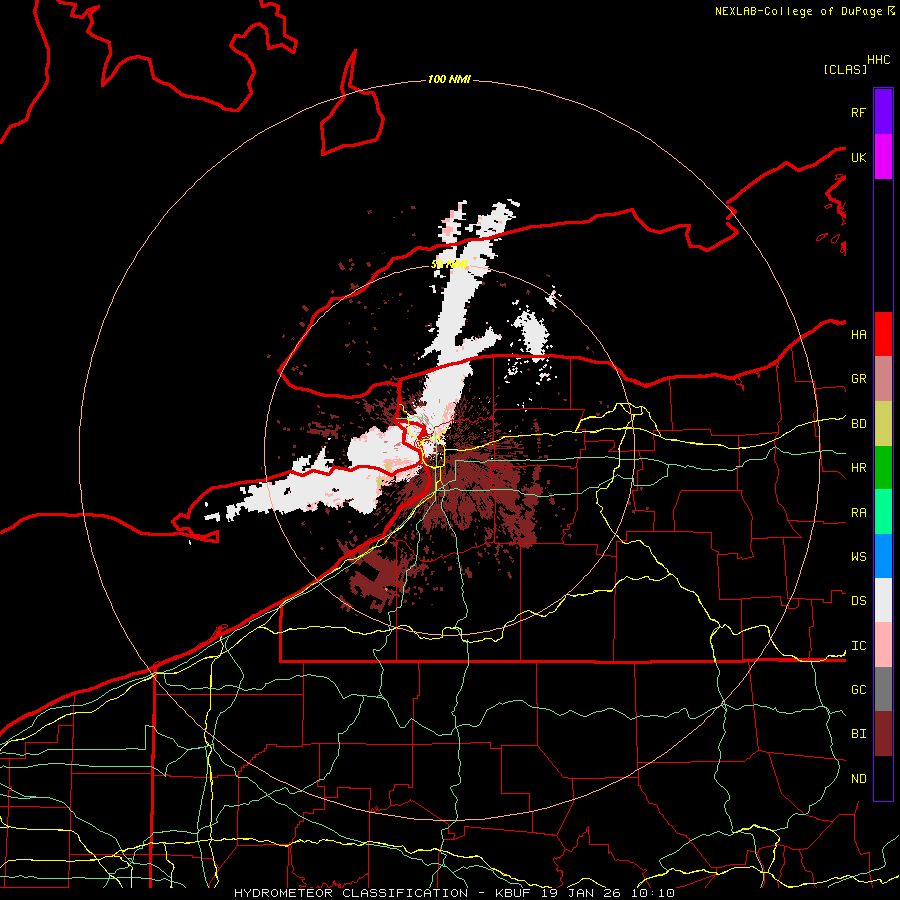Click the red HA legend color swatch
This screenshot has width=900, height=900.
tap(883, 334)
